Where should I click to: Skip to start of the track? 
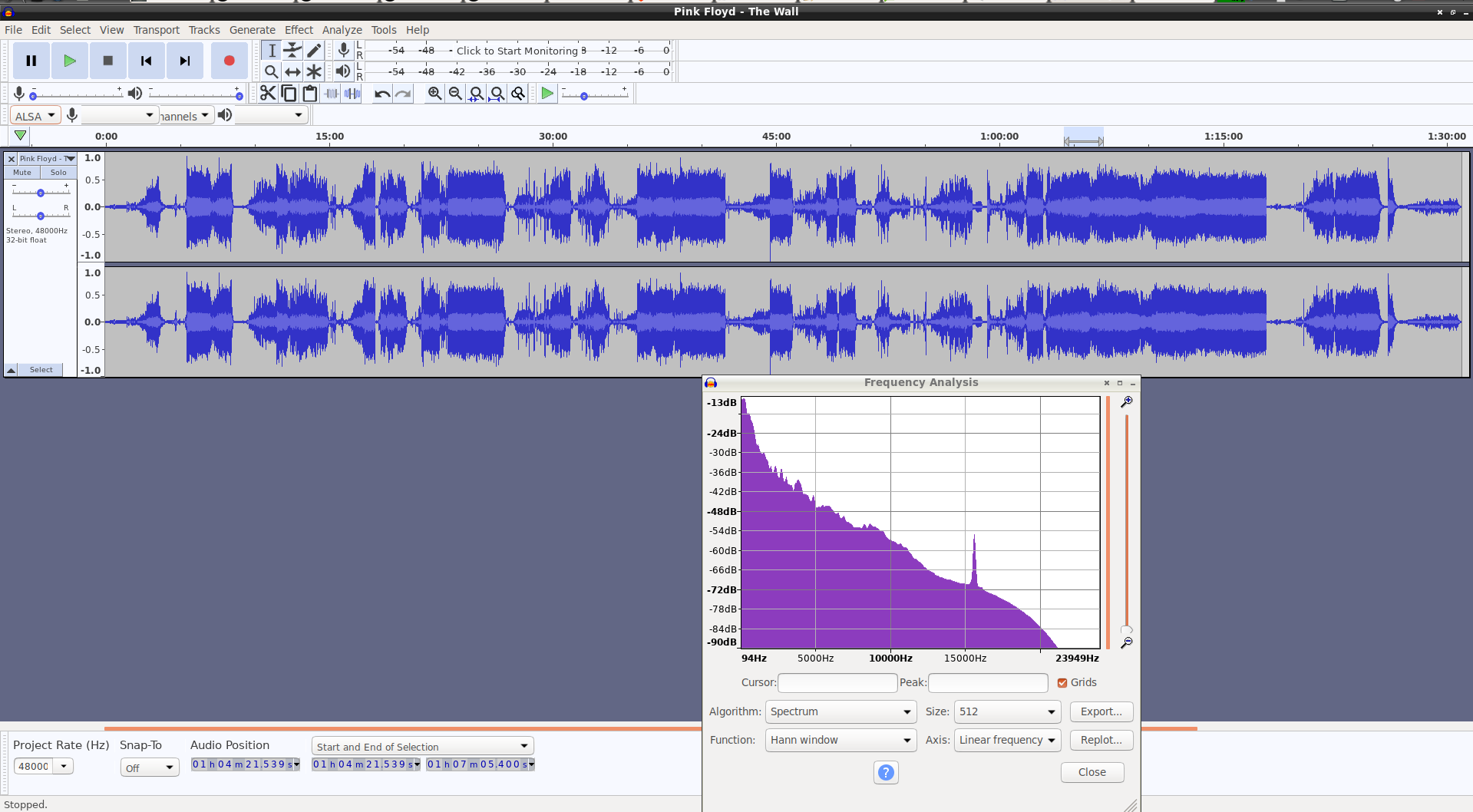tap(147, 61)
